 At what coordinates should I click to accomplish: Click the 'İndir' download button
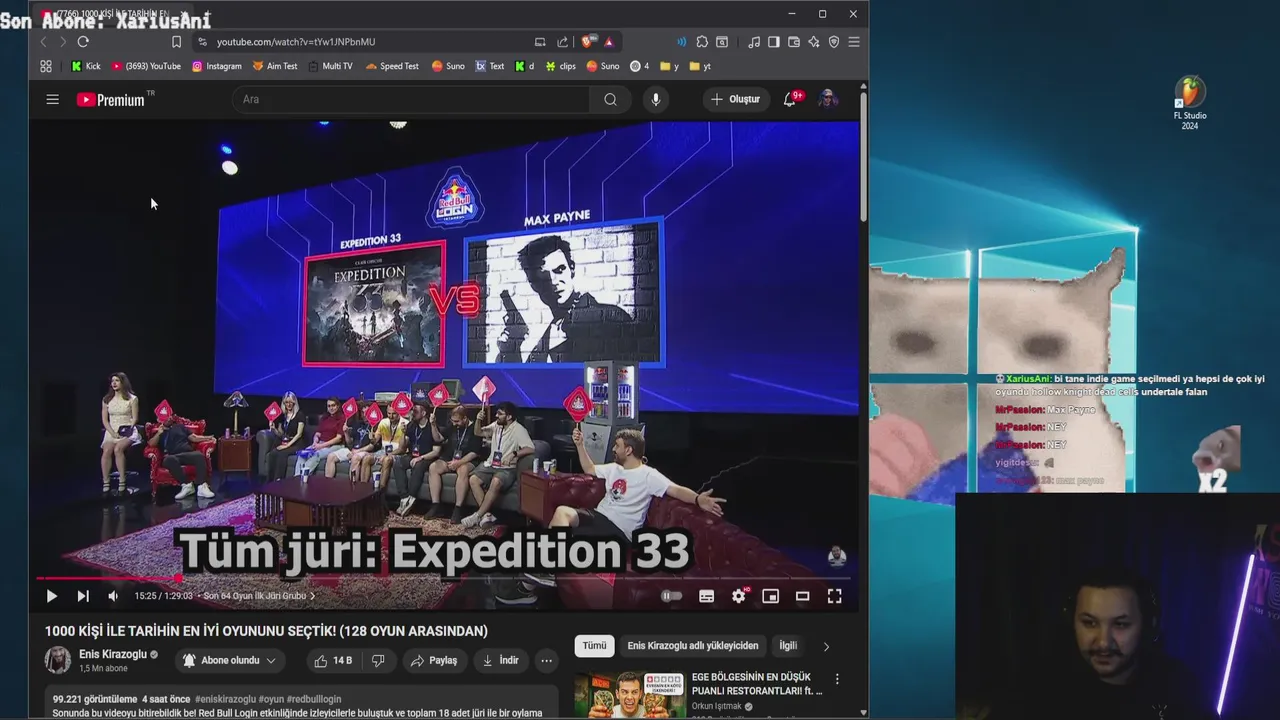pos(500,660)
